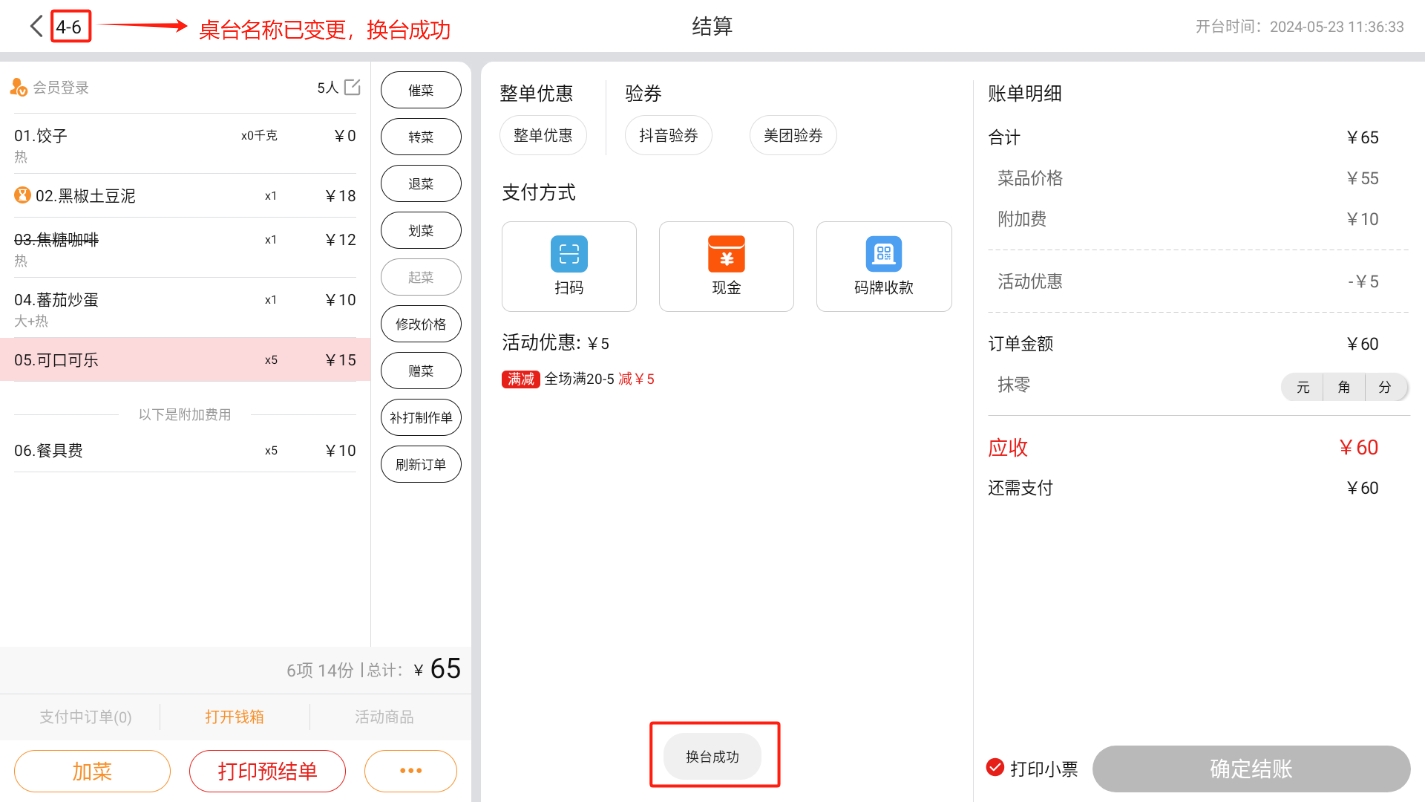Select 元 rounding option
The width and height of the screenshot is (1425, 802).
tap(1302, 387)
